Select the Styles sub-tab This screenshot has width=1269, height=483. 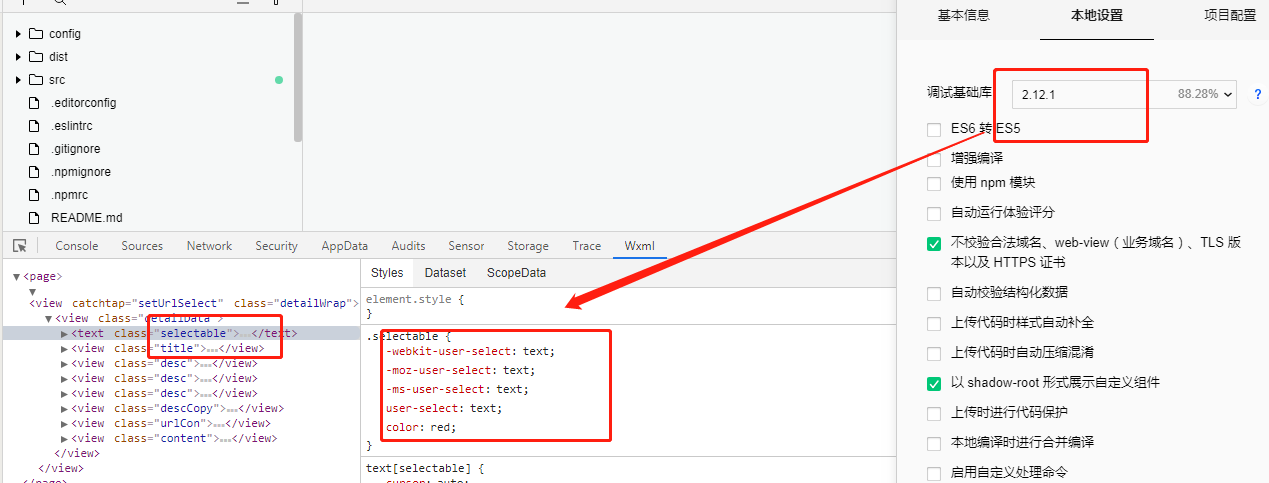coord(387,273)
